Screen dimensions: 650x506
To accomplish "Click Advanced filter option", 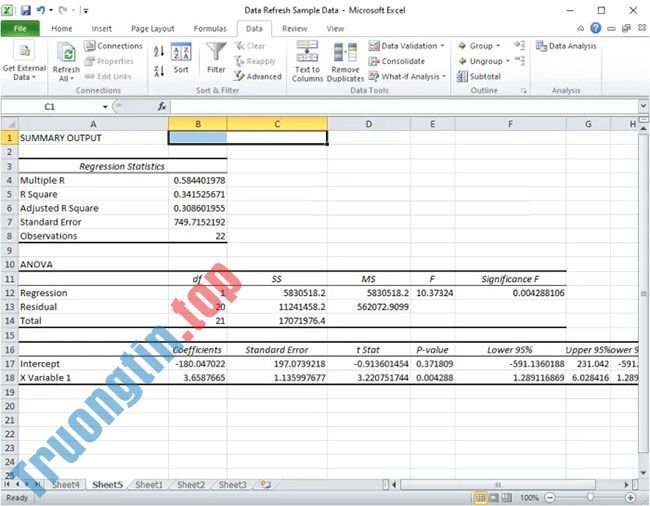I will click(257, 76).
